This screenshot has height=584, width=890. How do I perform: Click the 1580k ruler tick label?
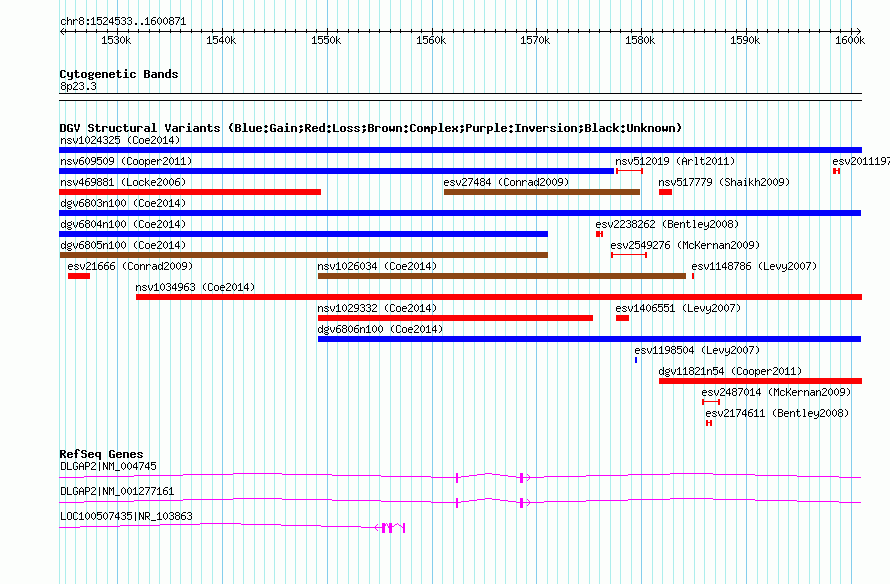640,40
